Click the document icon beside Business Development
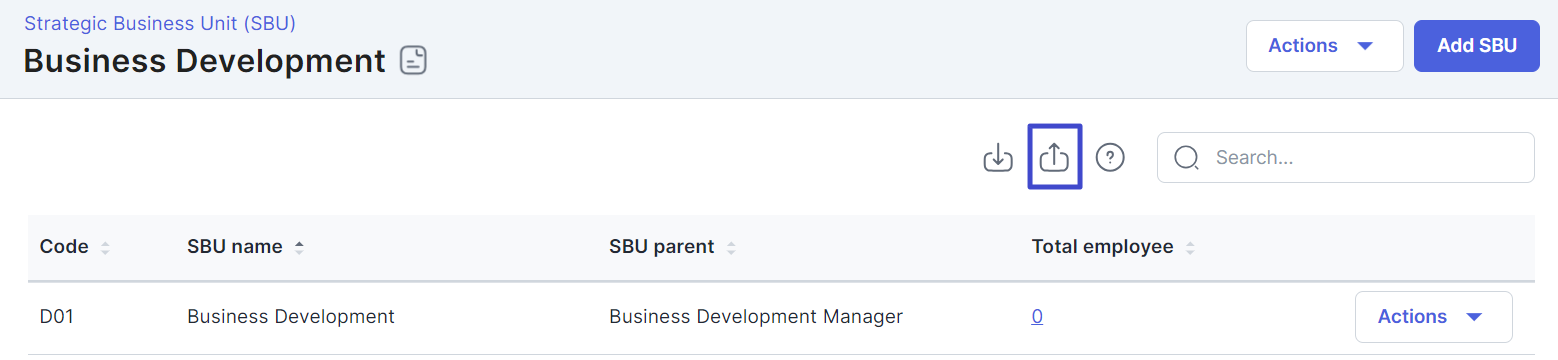Screen dimensions: 1558x360 pos(413,61)
